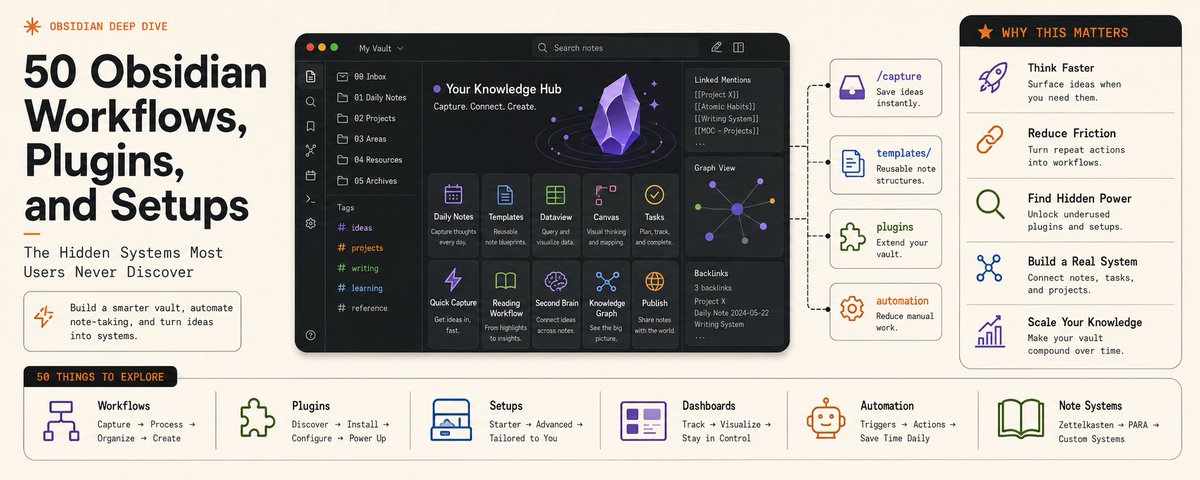Open the Daily Note 2024-05-22 backlink
The image size is (1200, 480).
tap(733, 312)
